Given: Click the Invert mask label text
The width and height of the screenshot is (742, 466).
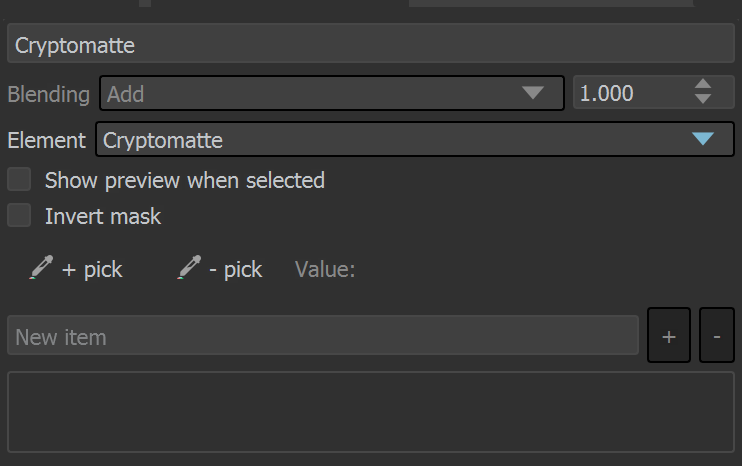Looking at the screenshot, I should (x=103, y=216).
